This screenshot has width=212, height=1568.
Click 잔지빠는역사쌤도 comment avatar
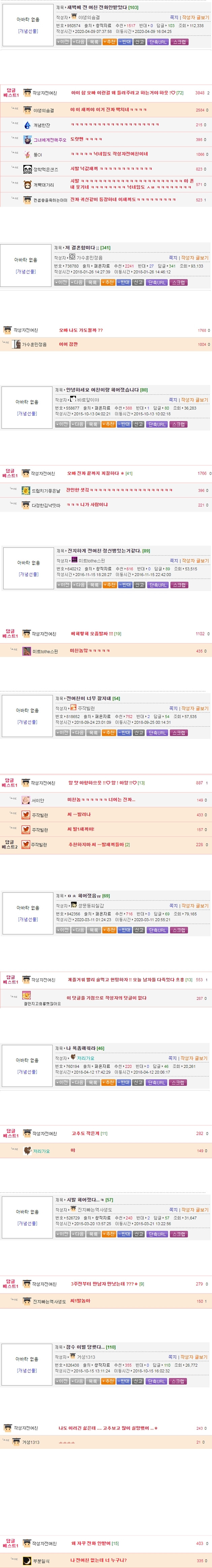(x=27, y=1301)
